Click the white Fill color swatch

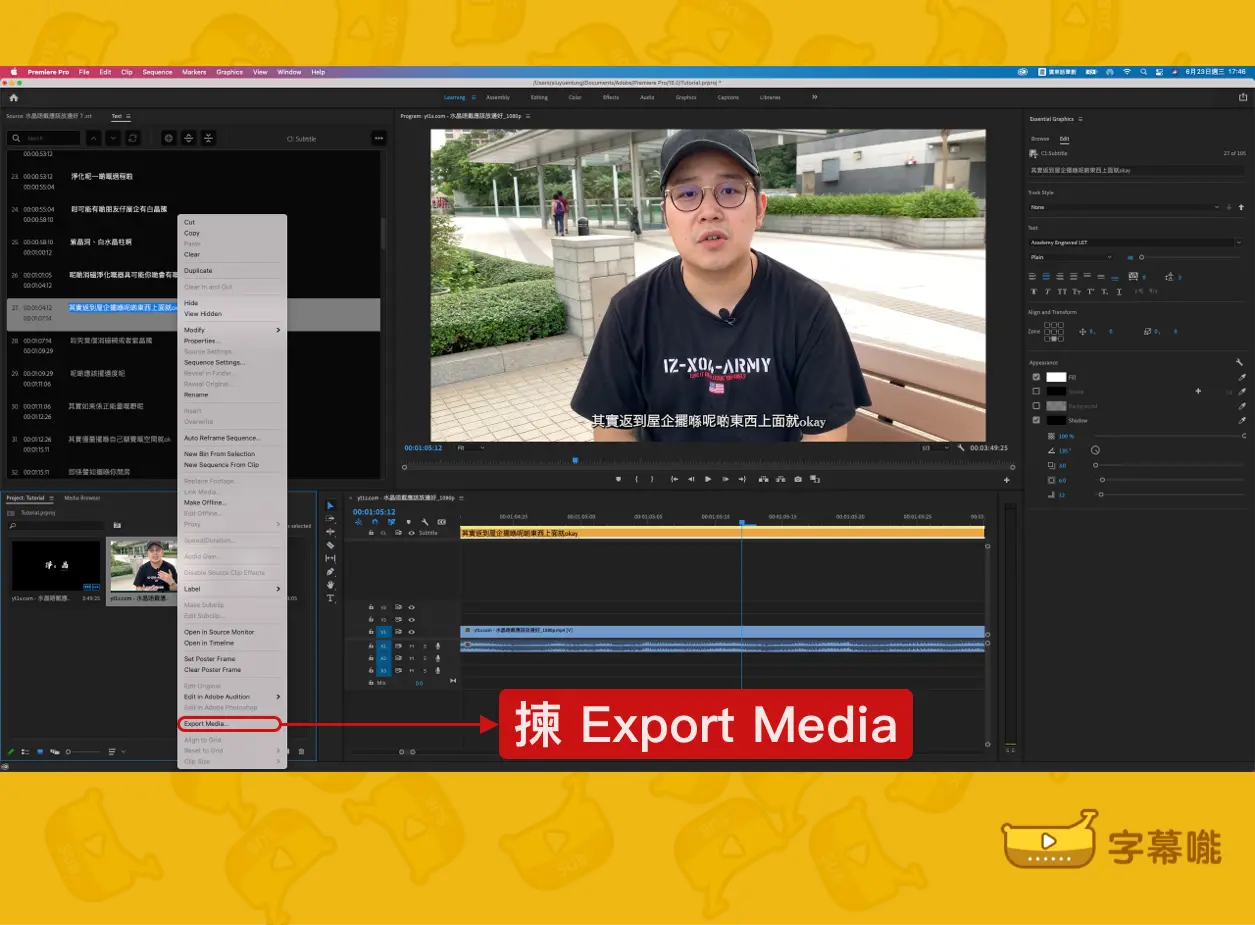[1057, 377]
